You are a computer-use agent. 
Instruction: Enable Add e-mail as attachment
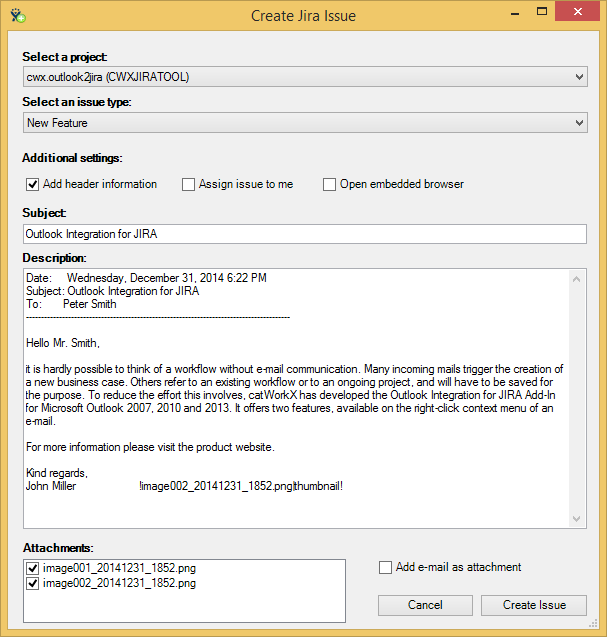tap(385, 568)
